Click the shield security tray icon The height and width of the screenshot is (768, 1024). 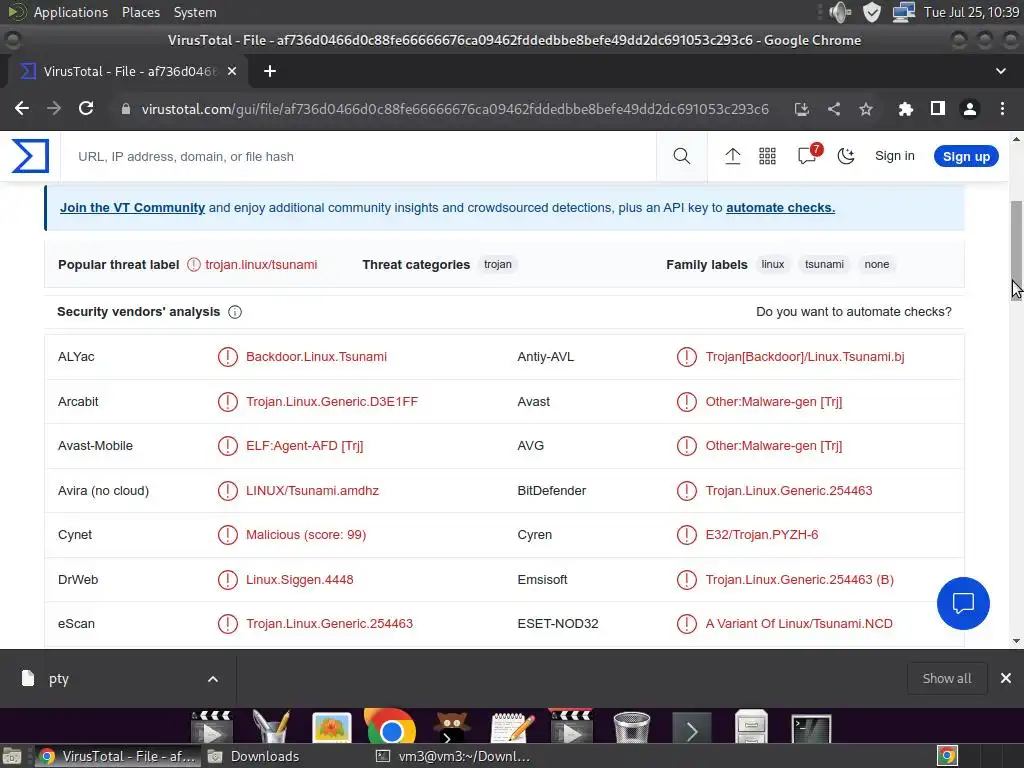coord(872,12)
